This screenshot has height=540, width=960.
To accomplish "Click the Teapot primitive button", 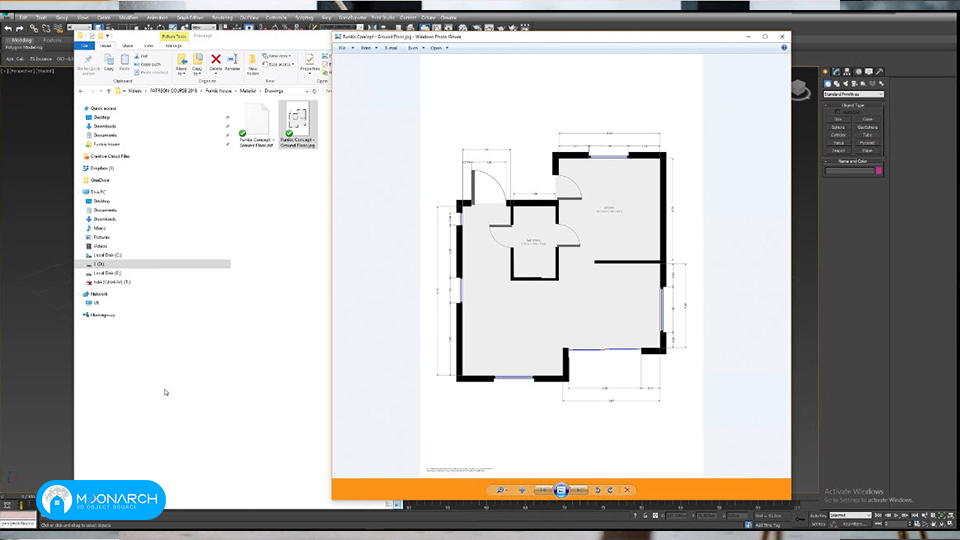I will 838,151.
